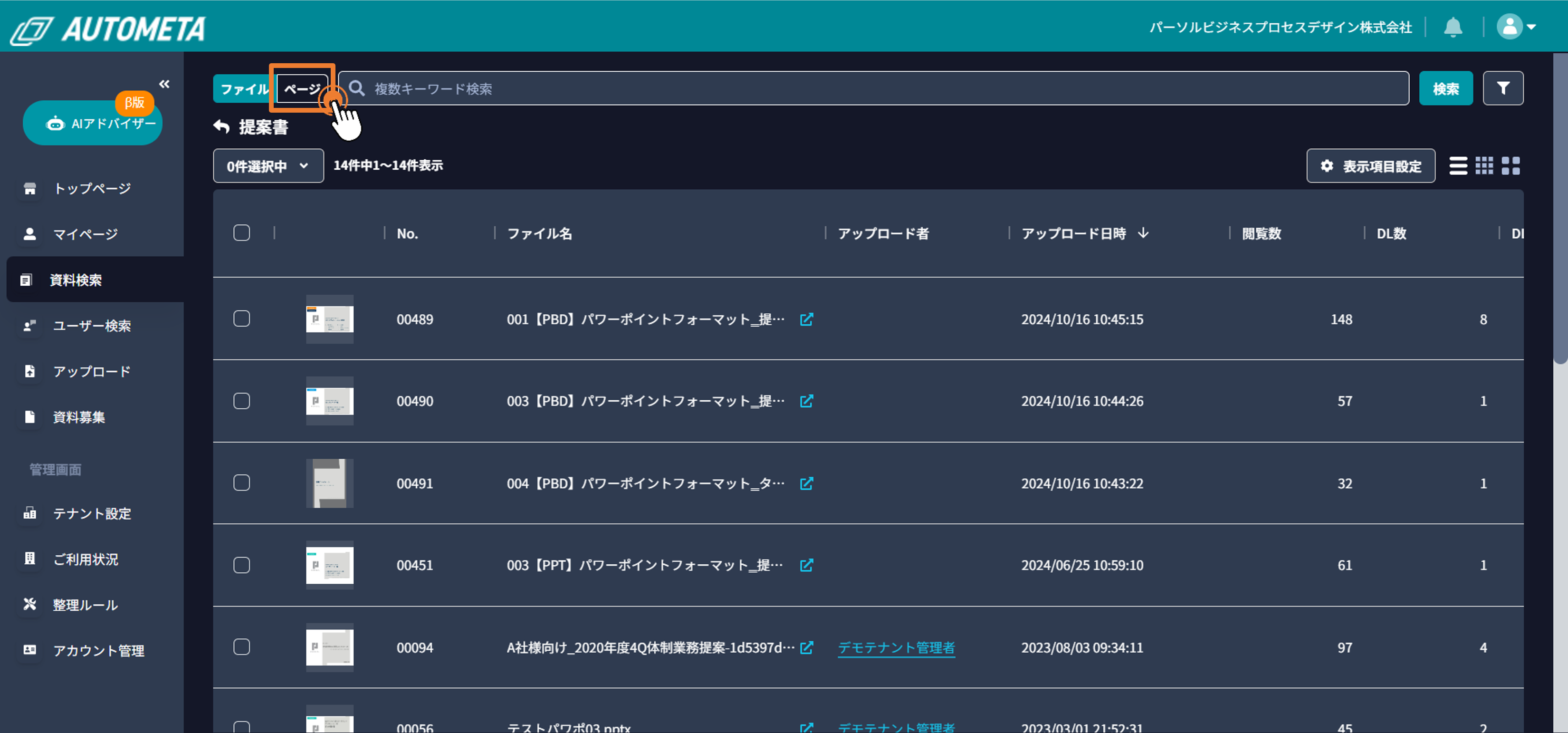
Task: Check the row 00491 checkbox
Action: [242, 483]
